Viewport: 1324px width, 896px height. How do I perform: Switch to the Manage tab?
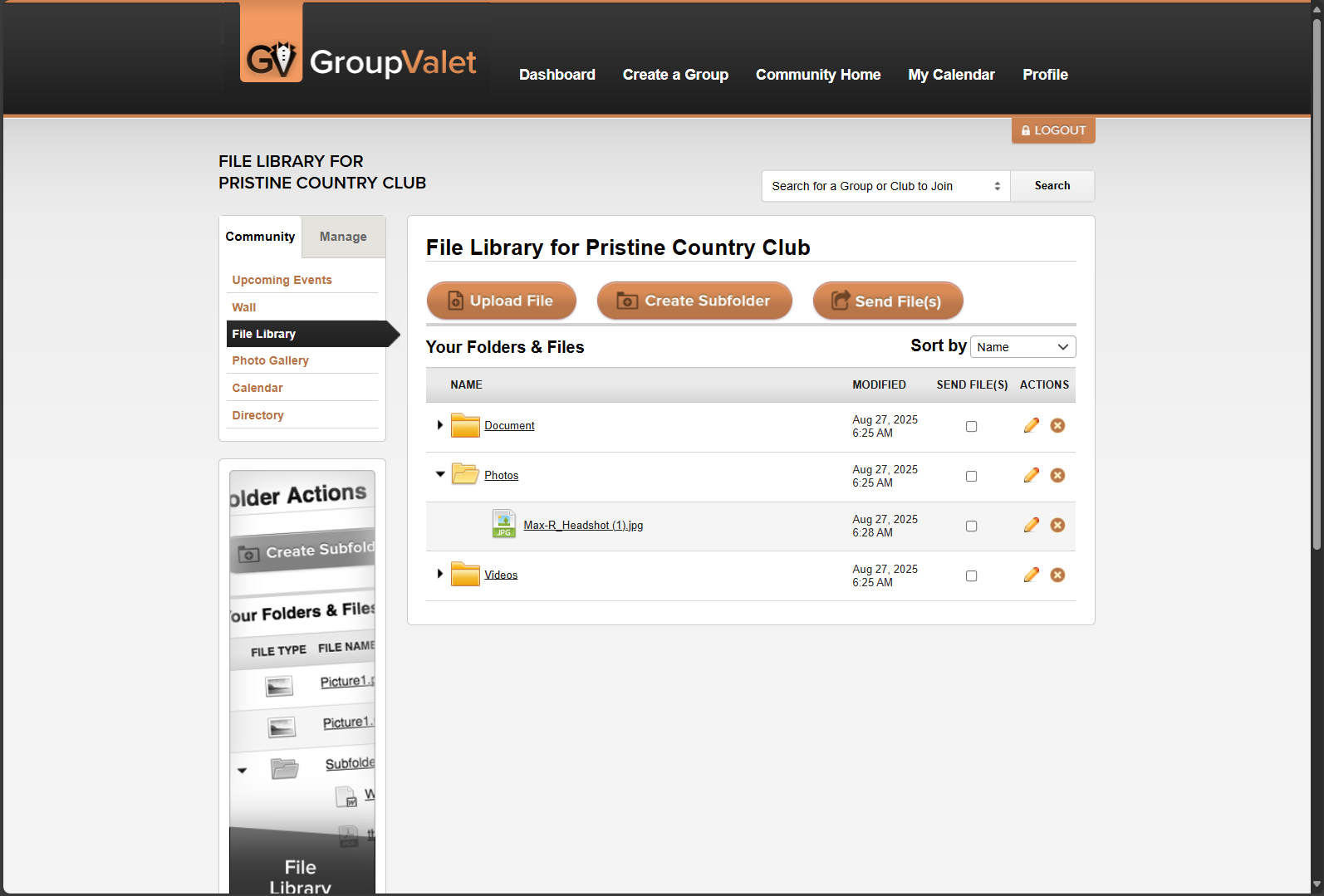(x=343, y=237)
